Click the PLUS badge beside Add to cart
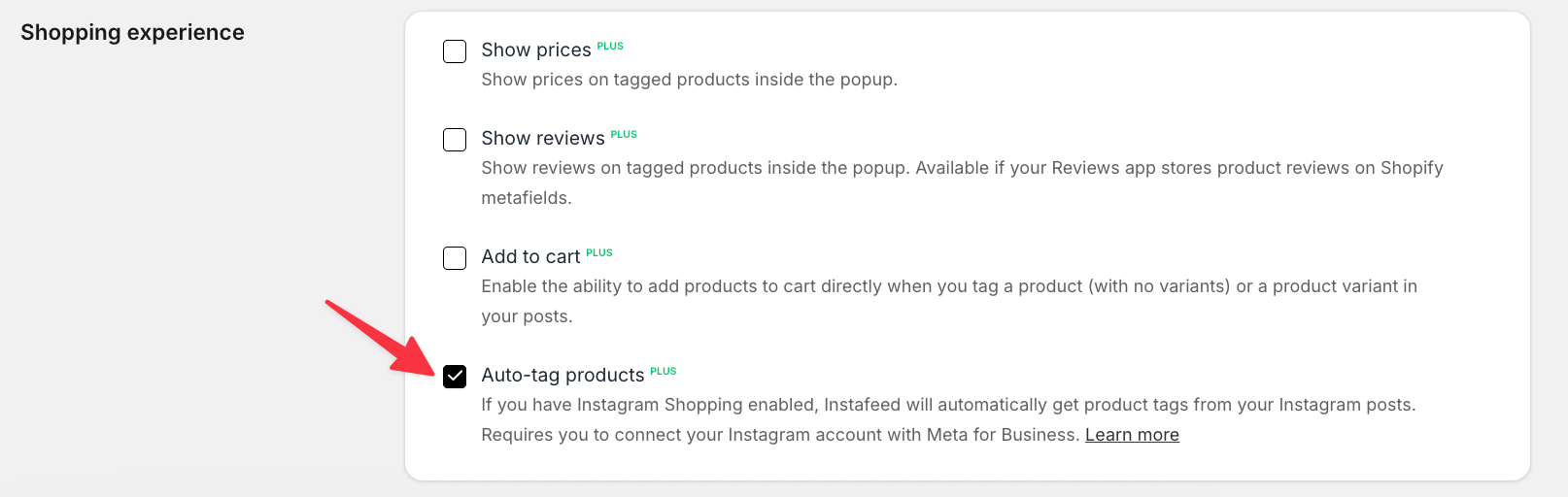1568x497 pixels. pos(599,252)
